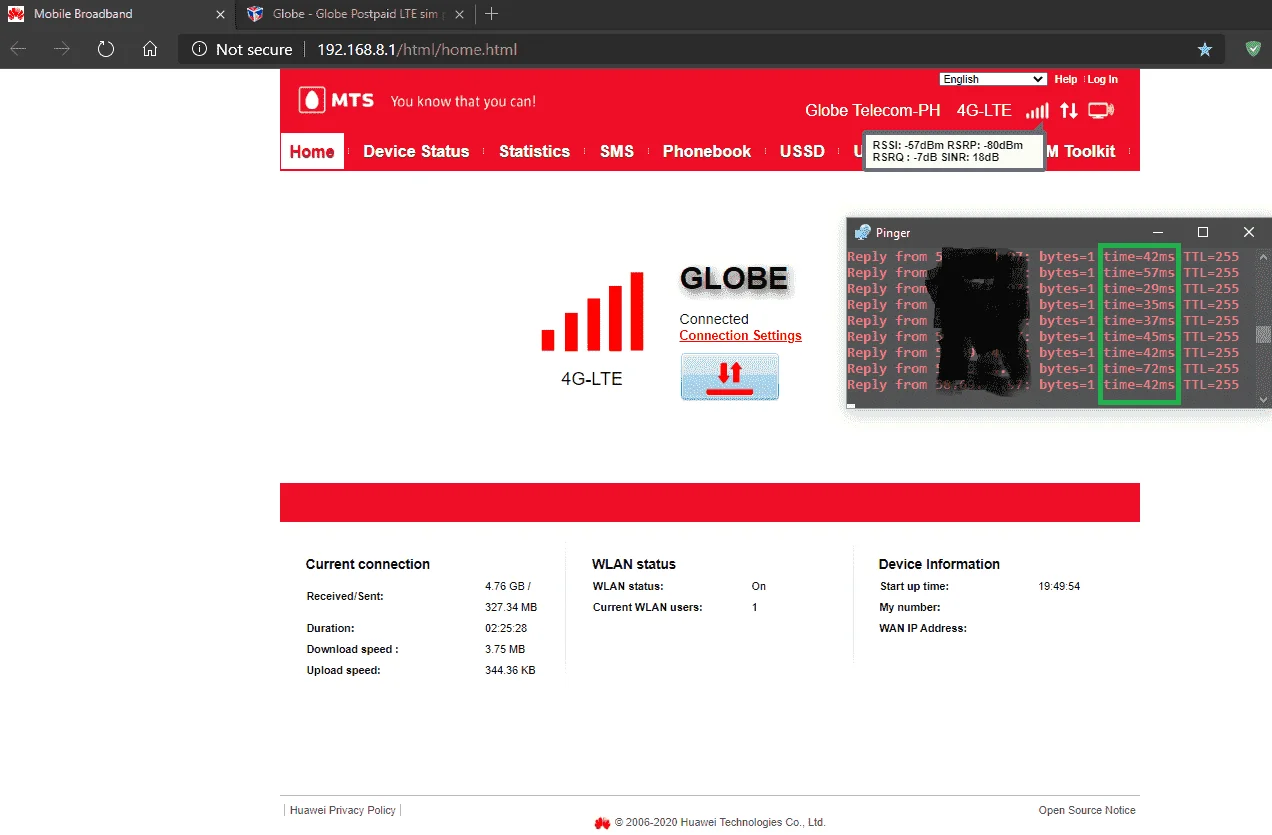
Task: Open a new browser tab
Action: (491, 14)
